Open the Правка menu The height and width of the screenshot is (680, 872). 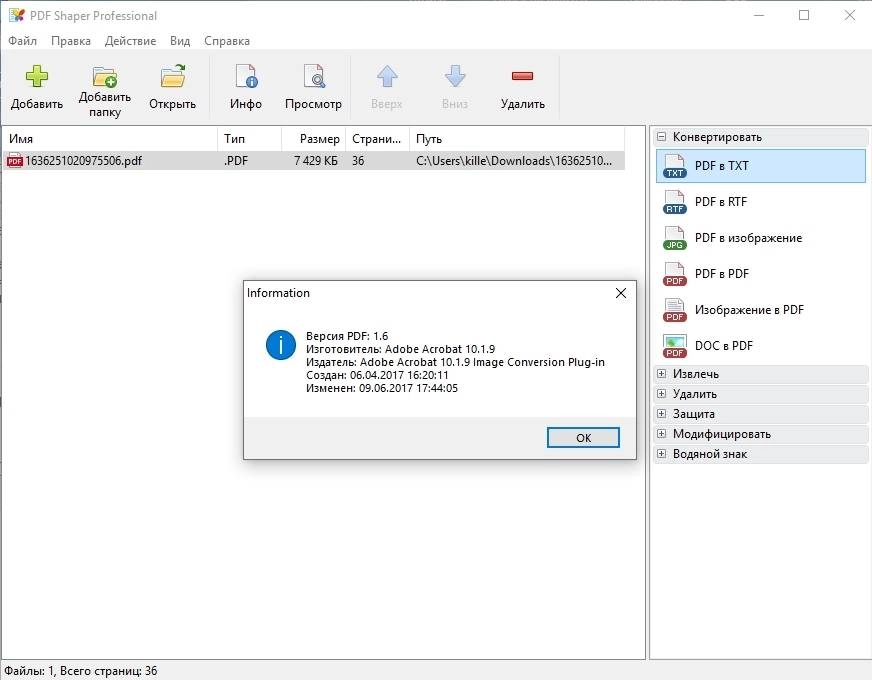71,41
